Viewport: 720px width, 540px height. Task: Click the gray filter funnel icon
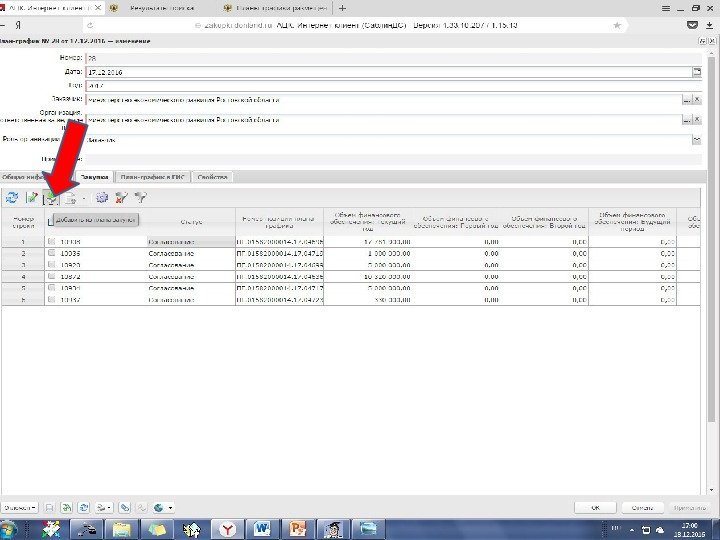(141, 198)
